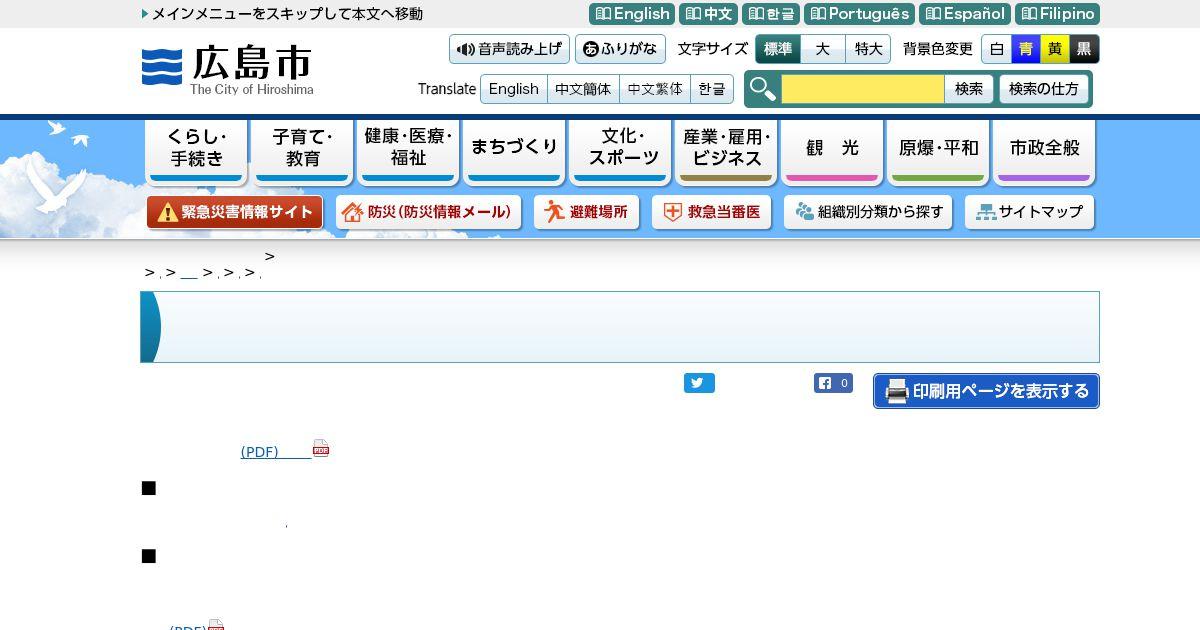
Task: Open the Filipino language guide
Action: pyautogui.click(x=1057, y=14)
